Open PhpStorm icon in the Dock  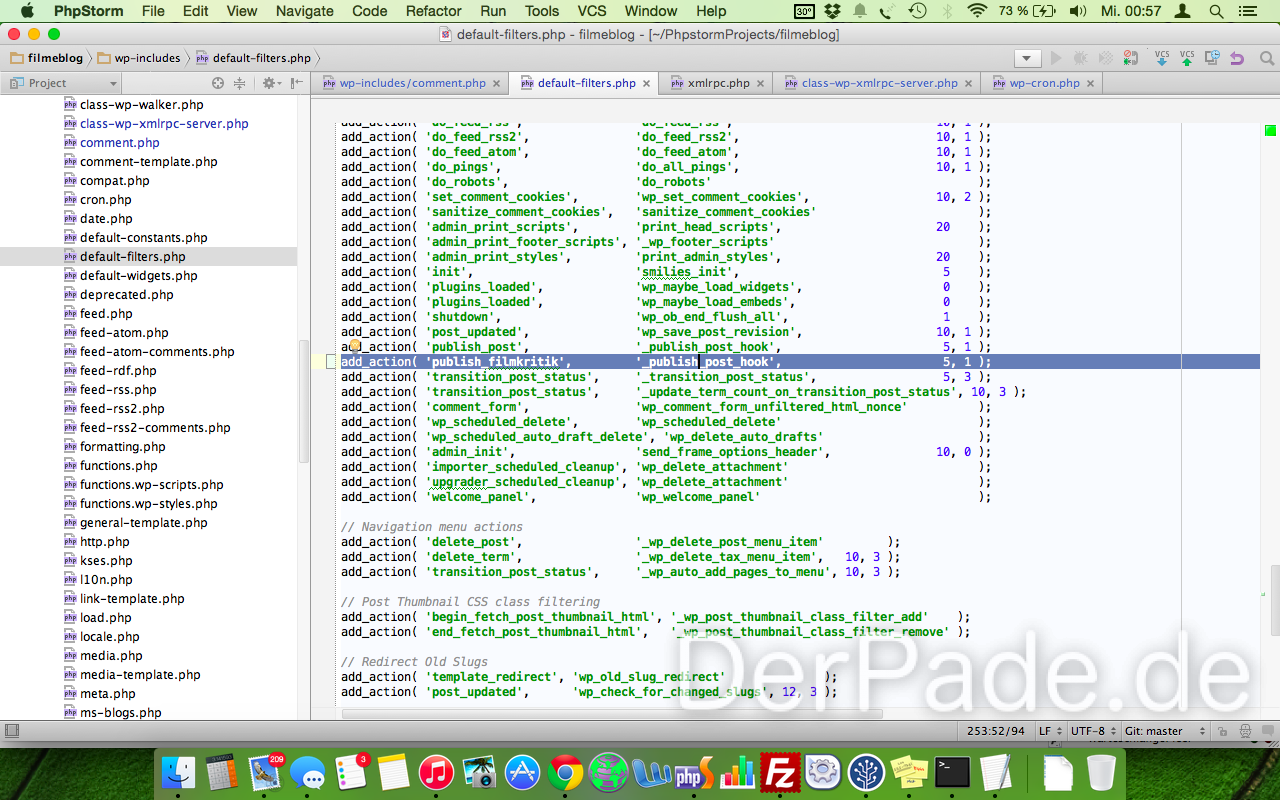(x=693, y=772)
